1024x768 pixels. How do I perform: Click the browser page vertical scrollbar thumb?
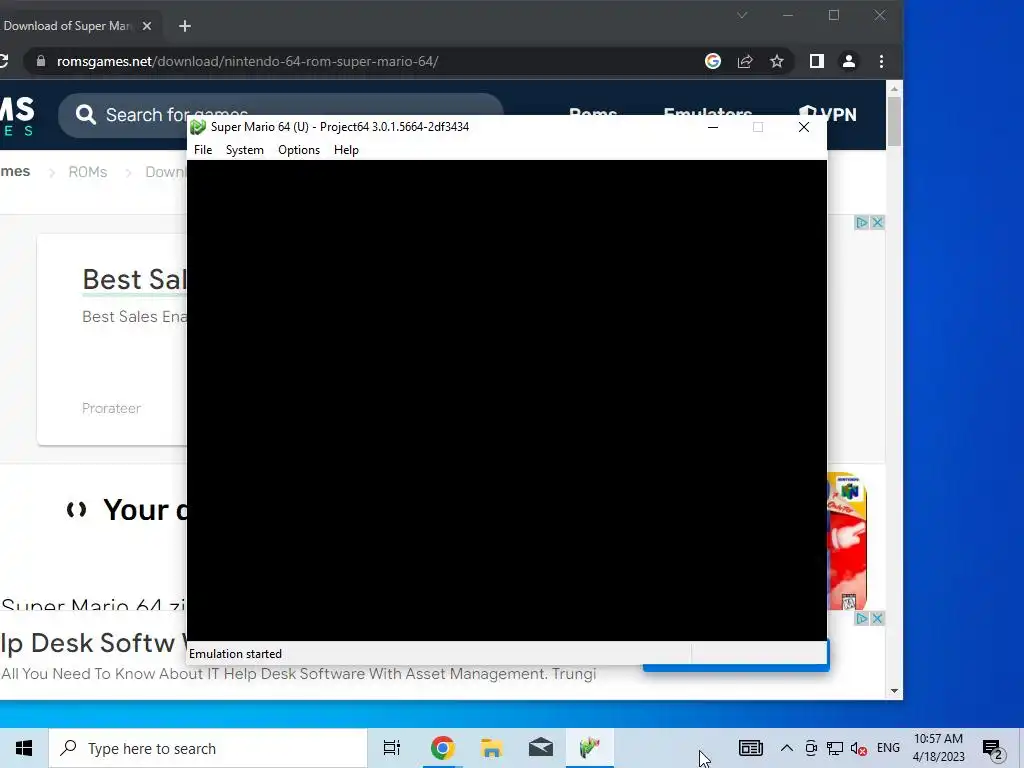click(x=894, y=121)
